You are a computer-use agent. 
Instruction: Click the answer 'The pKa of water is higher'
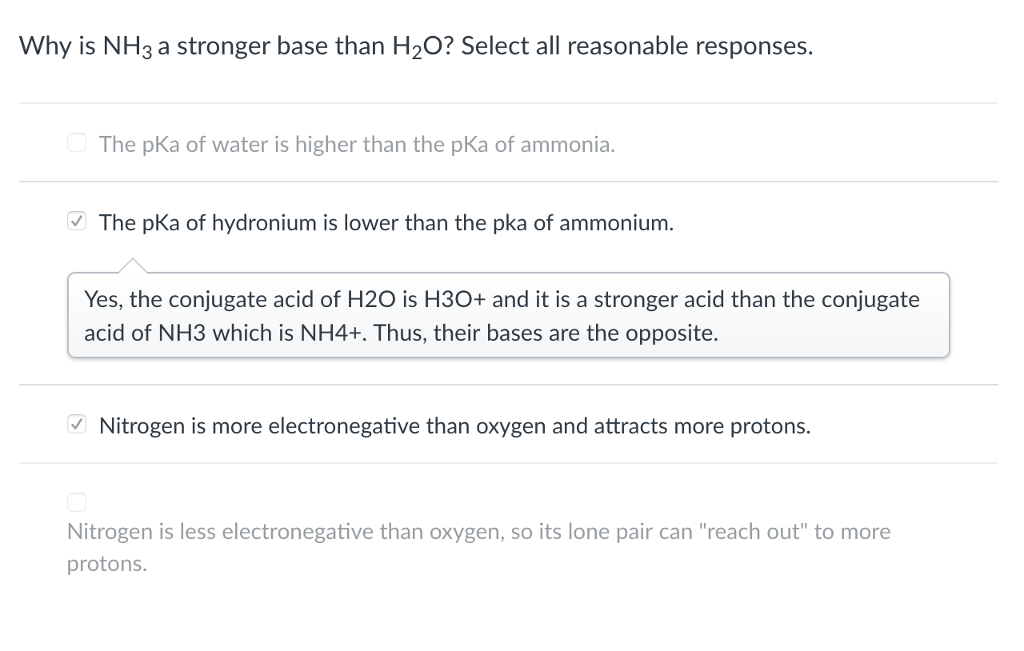tap(355, 144)
